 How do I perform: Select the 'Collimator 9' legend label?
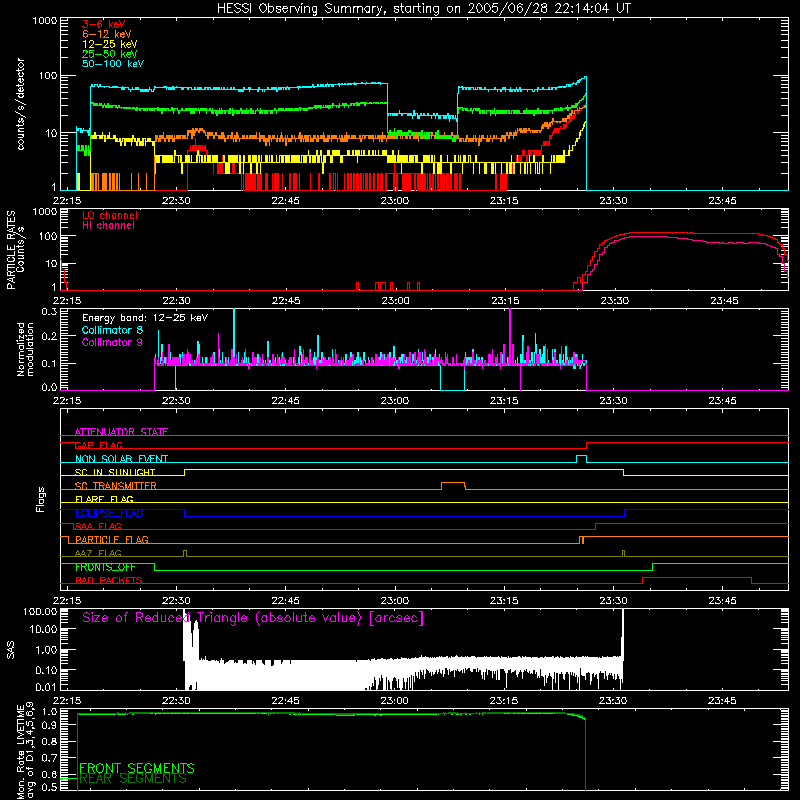point(112,342)
